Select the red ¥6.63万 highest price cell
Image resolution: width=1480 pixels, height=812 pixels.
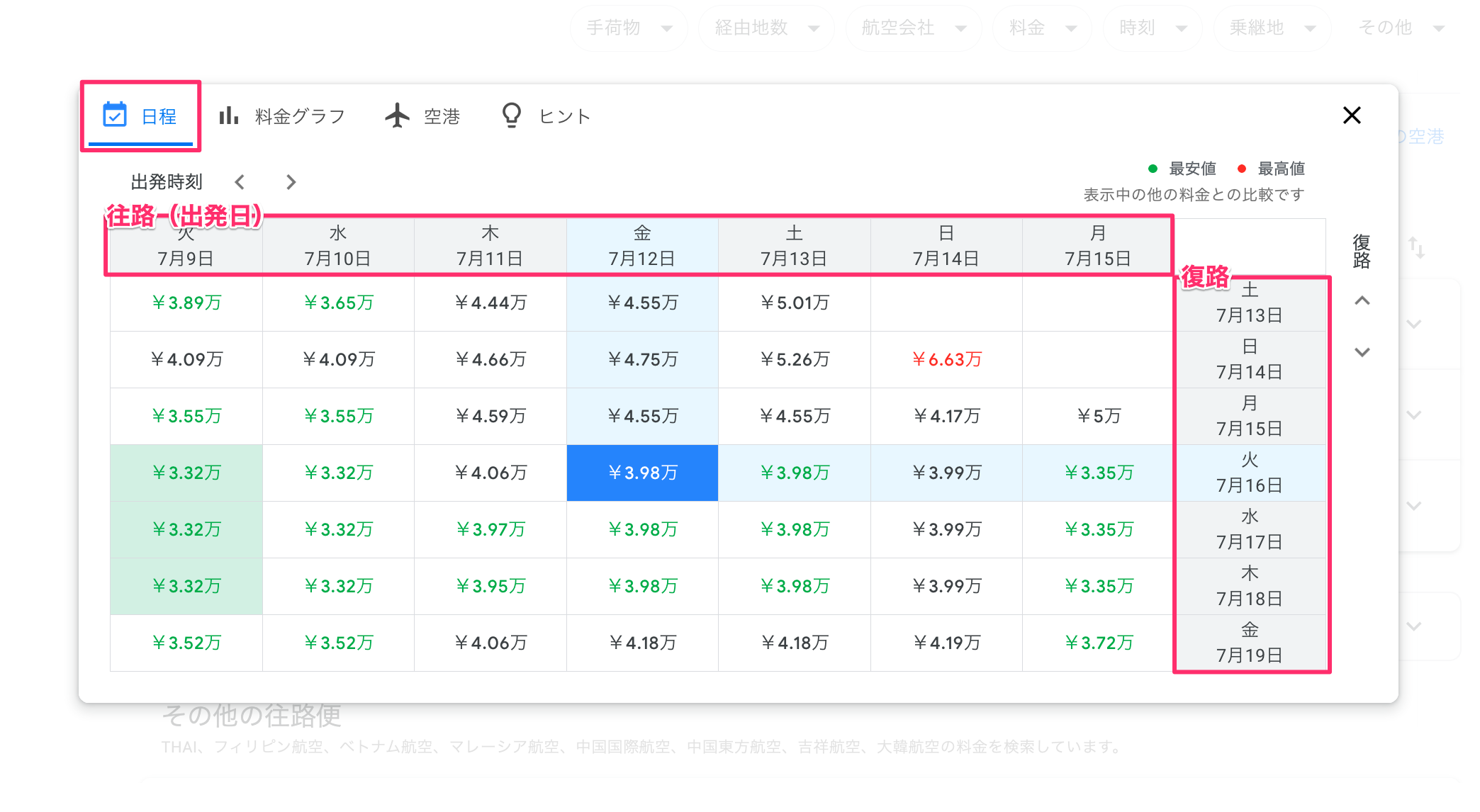(x=946, y=359)
